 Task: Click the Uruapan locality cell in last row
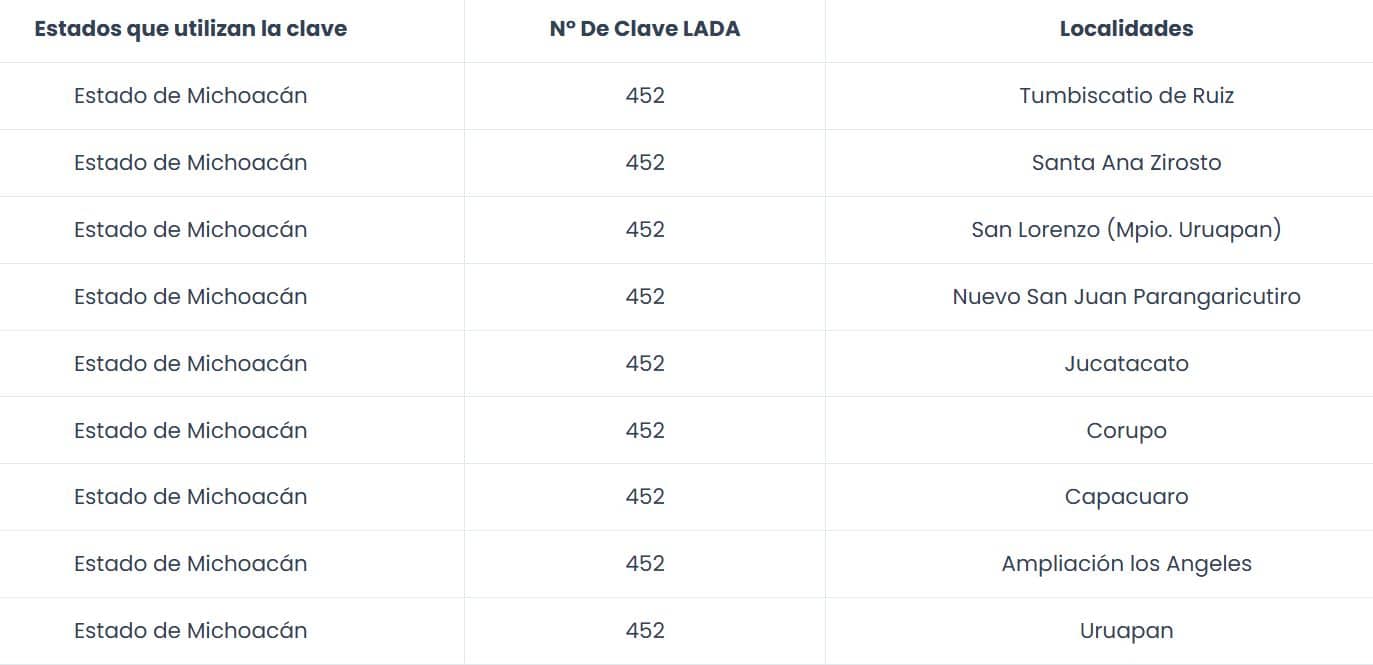point(1126,631)
